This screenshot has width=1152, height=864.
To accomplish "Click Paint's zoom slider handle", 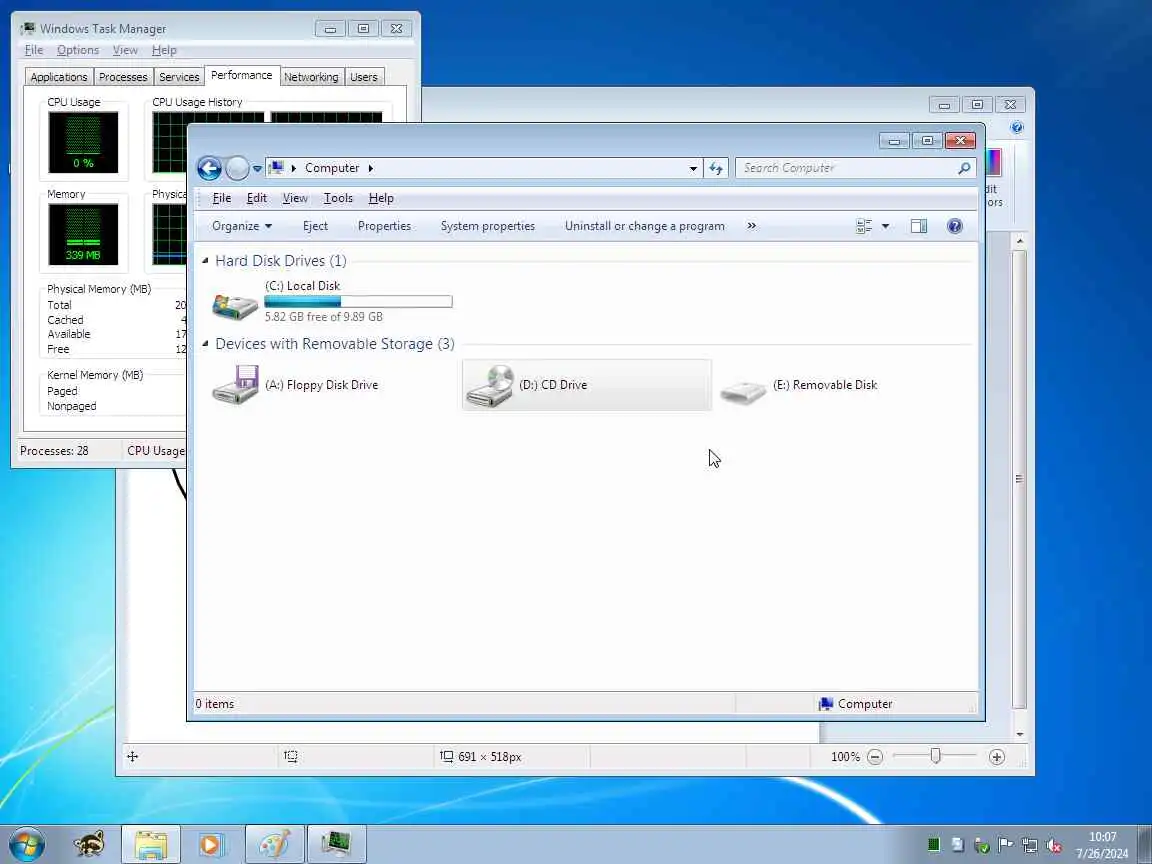I will (935, 756).
